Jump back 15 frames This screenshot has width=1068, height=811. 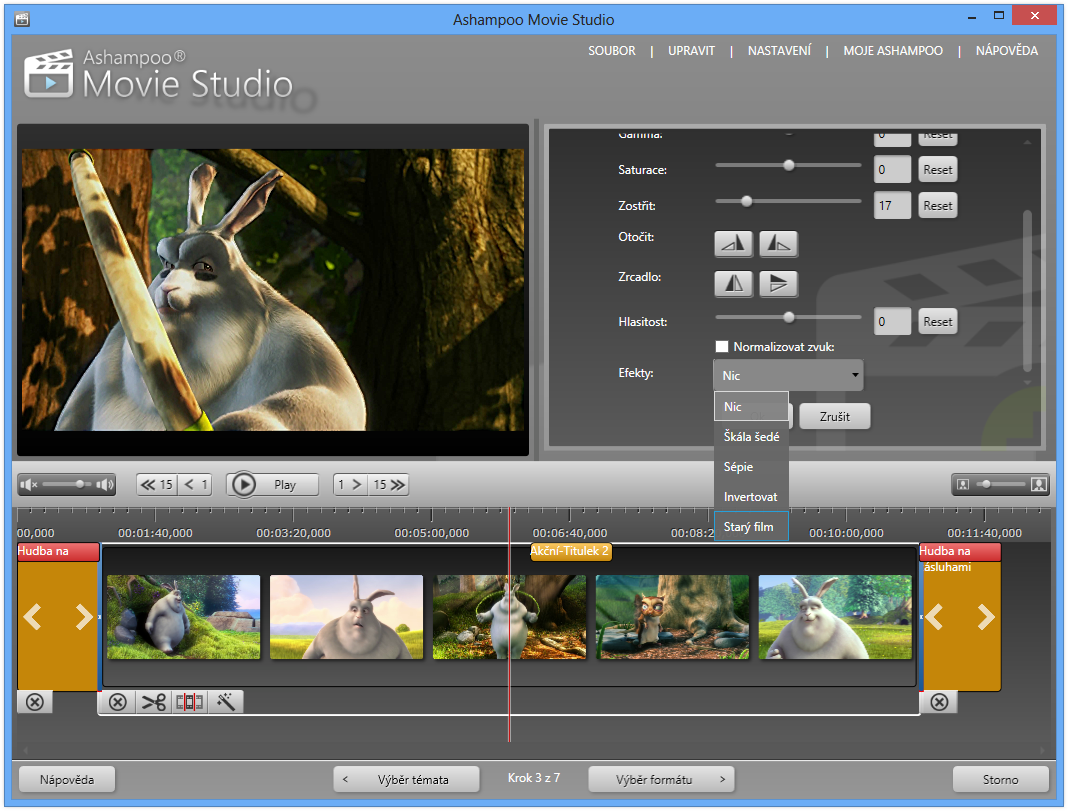click(x=157, y=485)
